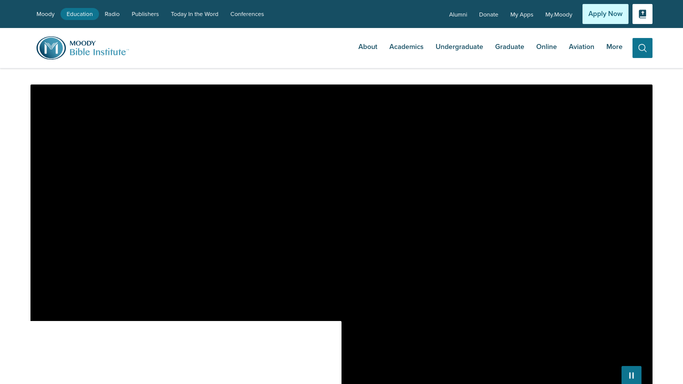The height and width of the screenshot is (384, 683).
Task: Go to the Online section
Action: (546, 47)
